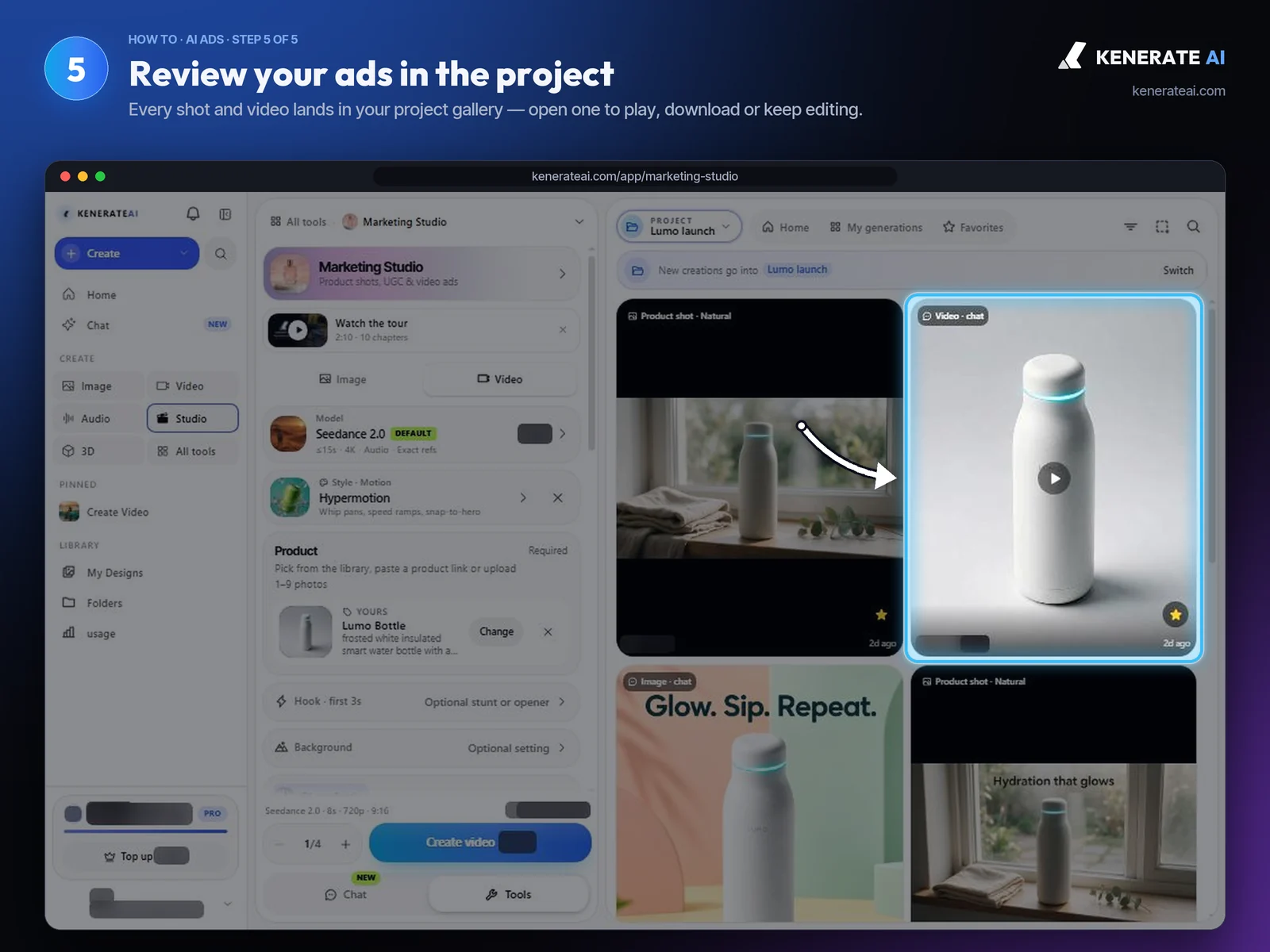
Task: Expand the Create button dropdown
Action: point(183,254)
